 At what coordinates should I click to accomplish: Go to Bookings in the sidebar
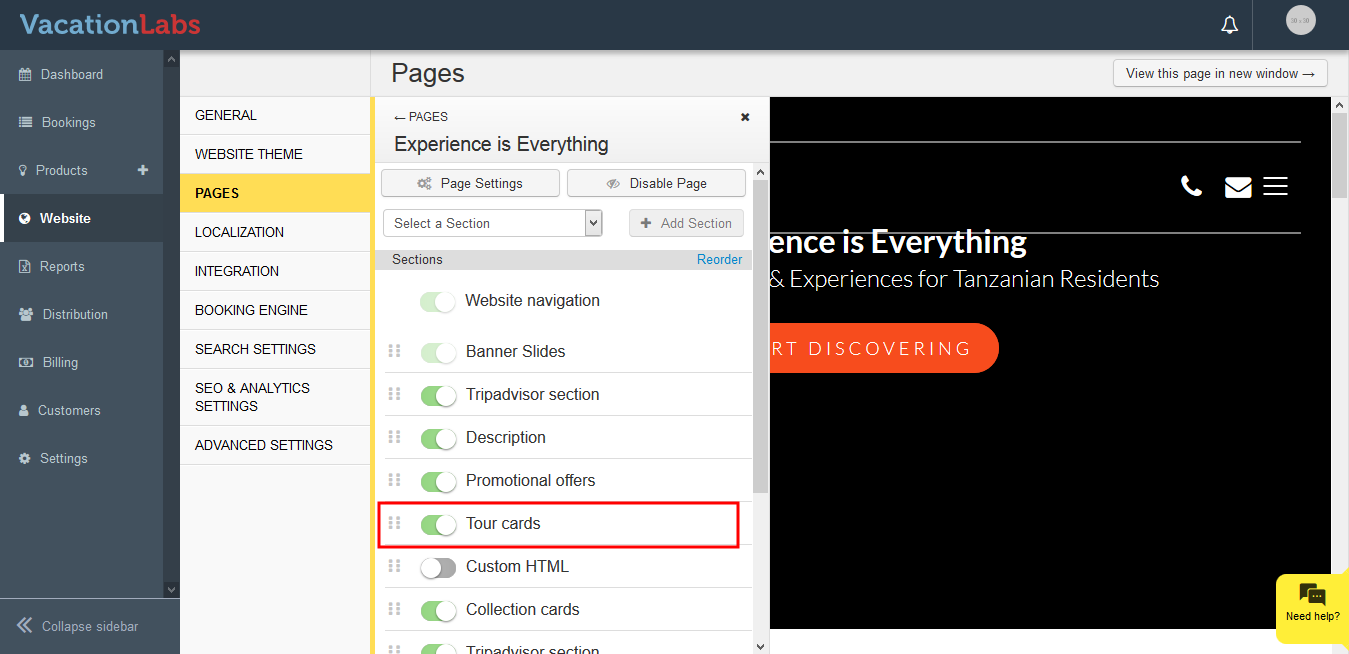(68, 122)
